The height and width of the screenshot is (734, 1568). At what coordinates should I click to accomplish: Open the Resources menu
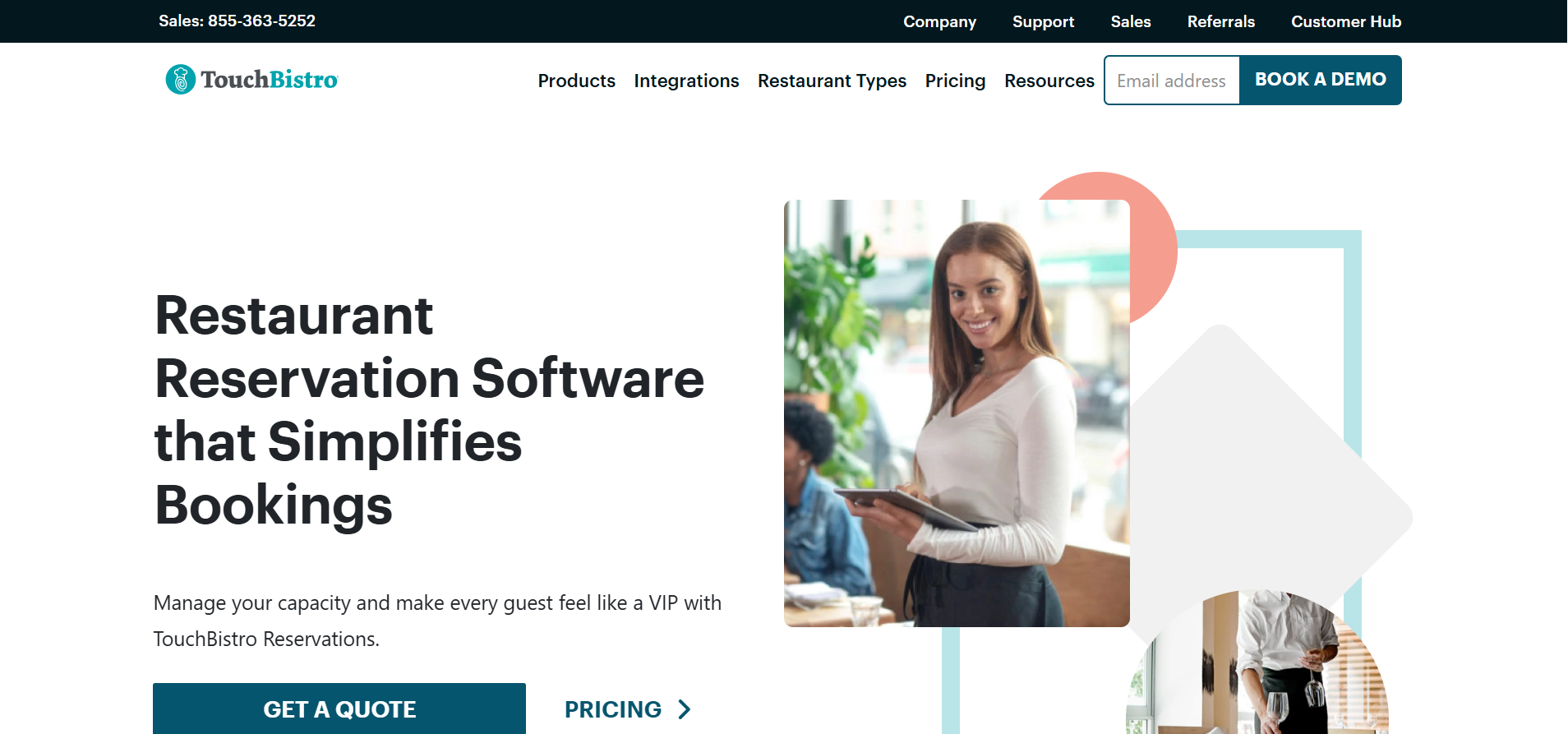pyautogui.click(x=1049, y=81)
